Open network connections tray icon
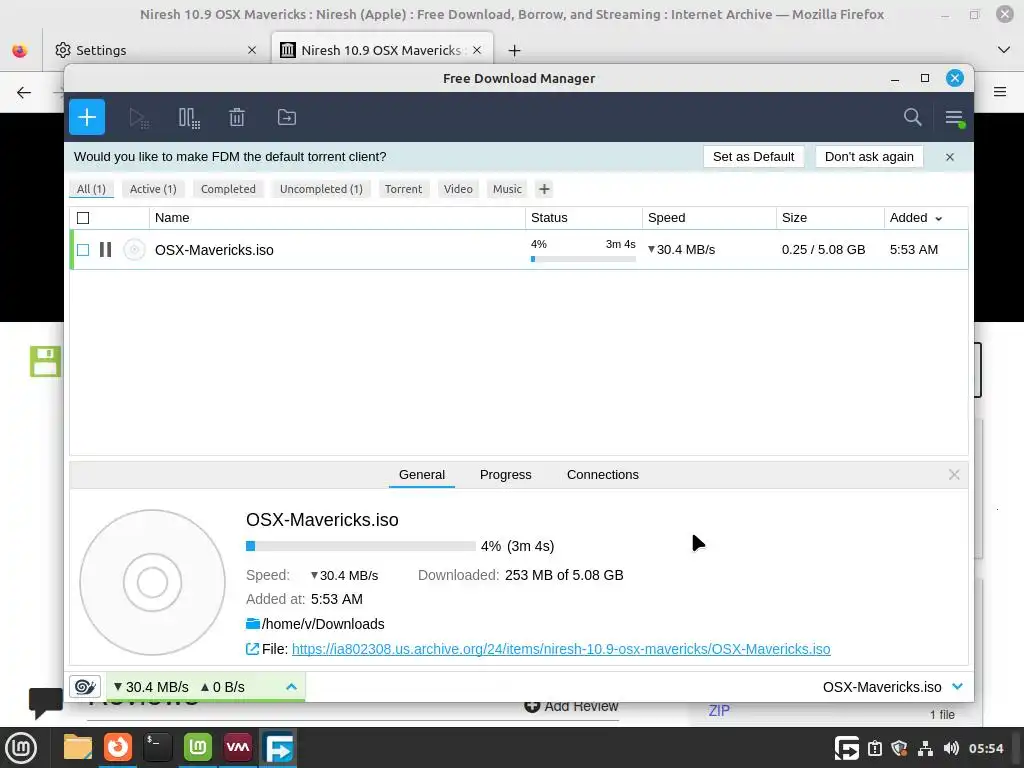The height and width of the screenshot is (768, 1024). pos(925,748)
